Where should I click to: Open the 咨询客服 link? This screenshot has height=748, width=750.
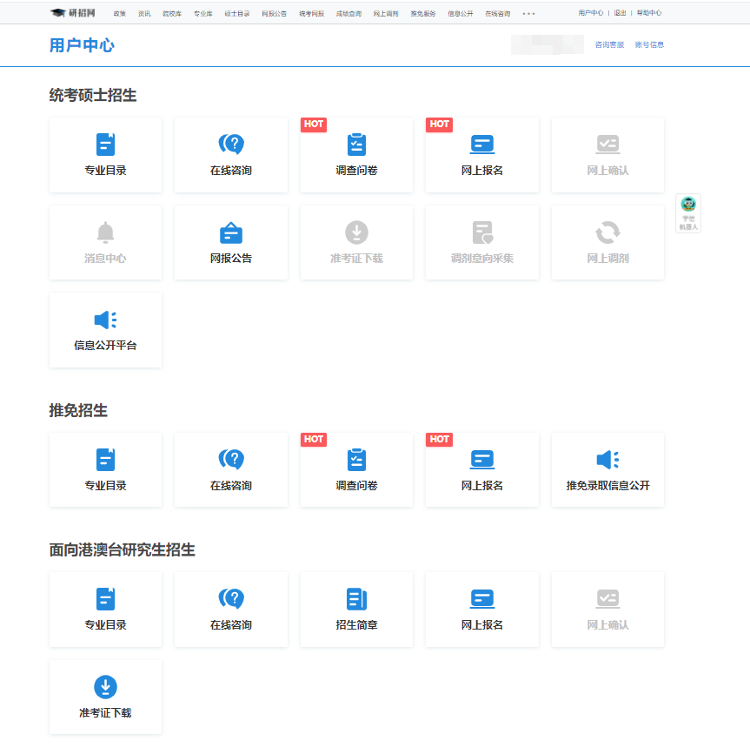click(x=609, y=45)
